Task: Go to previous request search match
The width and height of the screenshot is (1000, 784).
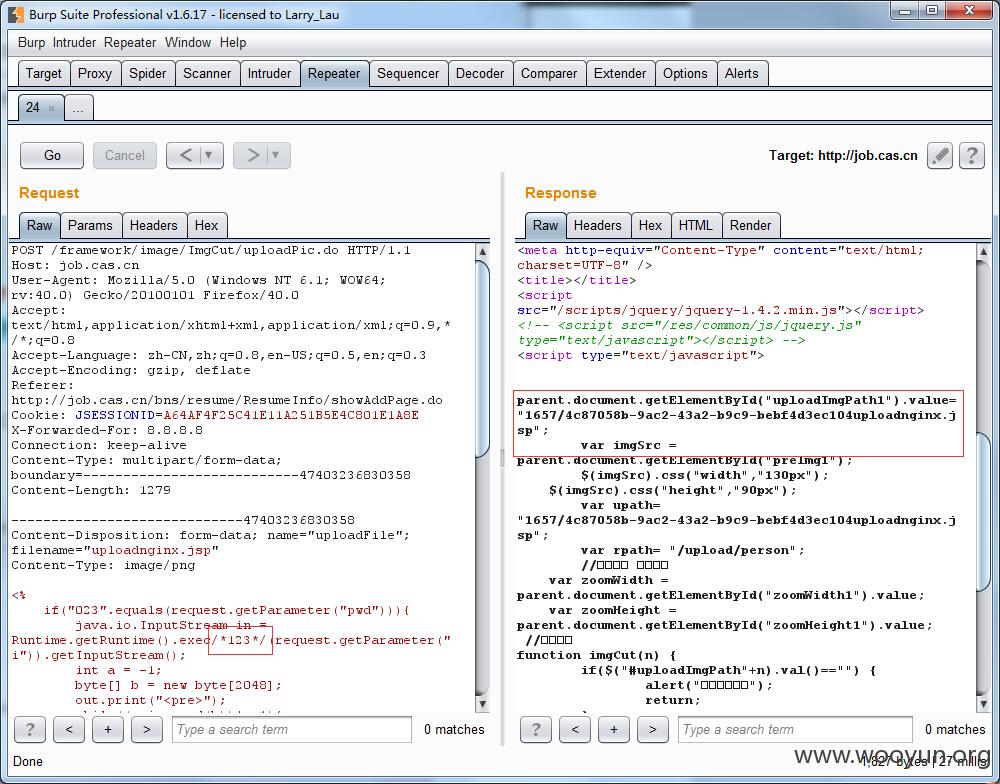Action: tap(69, 729)
